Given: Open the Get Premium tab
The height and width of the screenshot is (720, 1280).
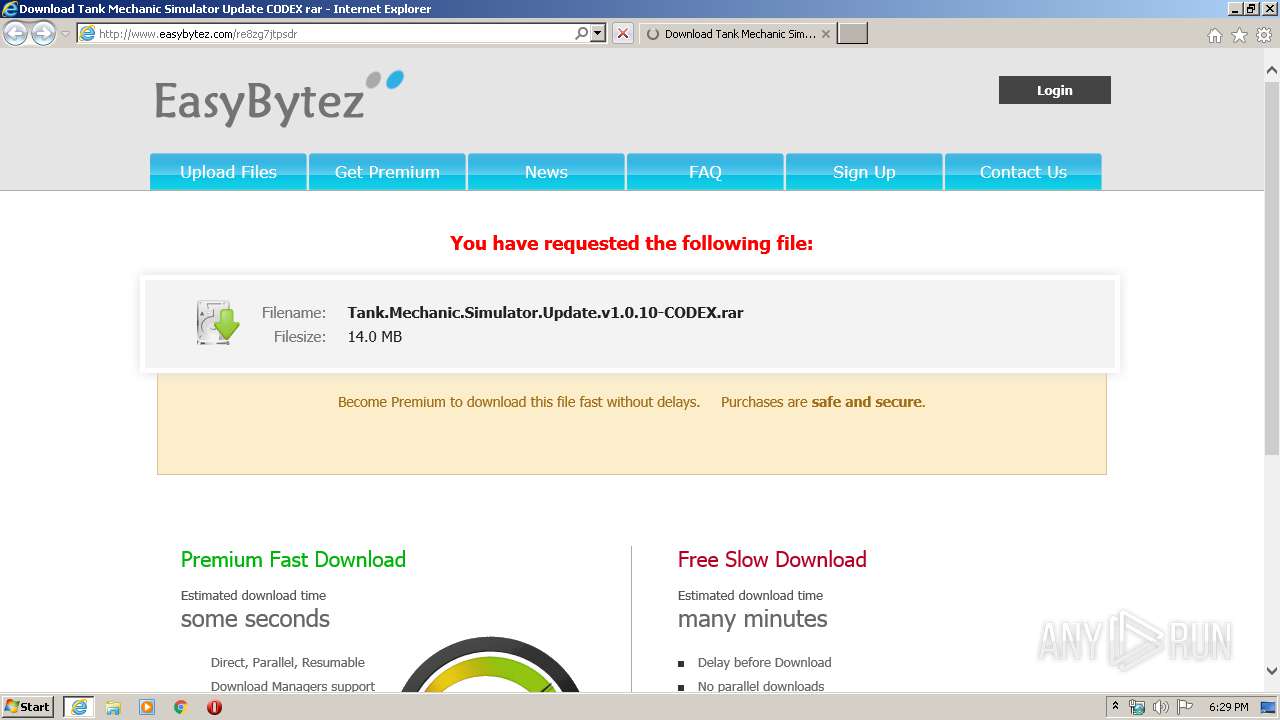Looking at the screenshot, I should tap(387, 172).
